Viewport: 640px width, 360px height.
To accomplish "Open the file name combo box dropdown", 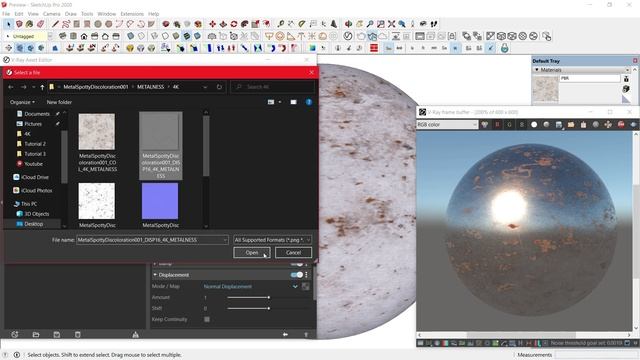I will (x=225, y=240).
